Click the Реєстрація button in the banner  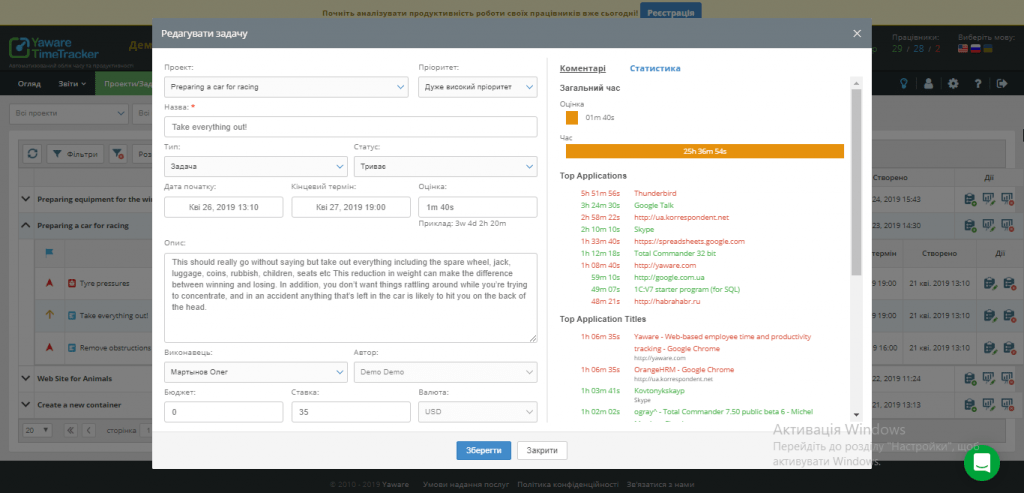[669, 12]
